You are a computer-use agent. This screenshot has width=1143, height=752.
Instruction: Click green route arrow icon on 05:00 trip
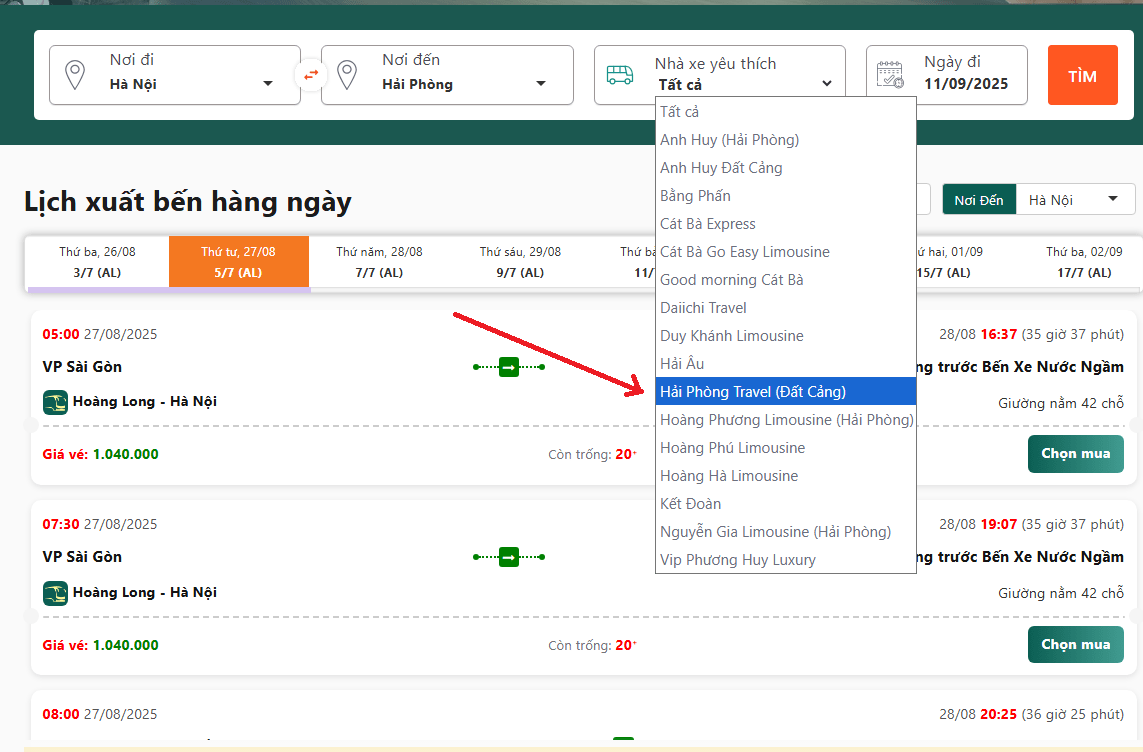pyautogui.click(x=509, y=367)
